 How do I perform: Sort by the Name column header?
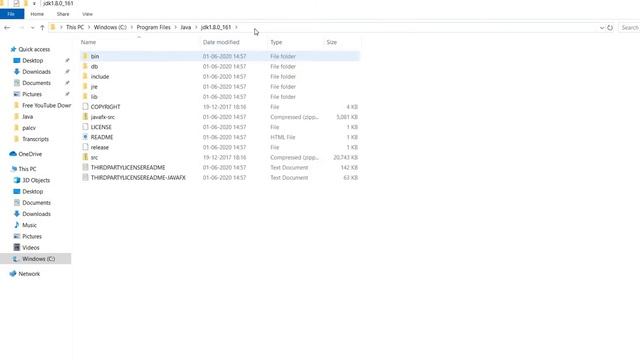click(88, 42)
